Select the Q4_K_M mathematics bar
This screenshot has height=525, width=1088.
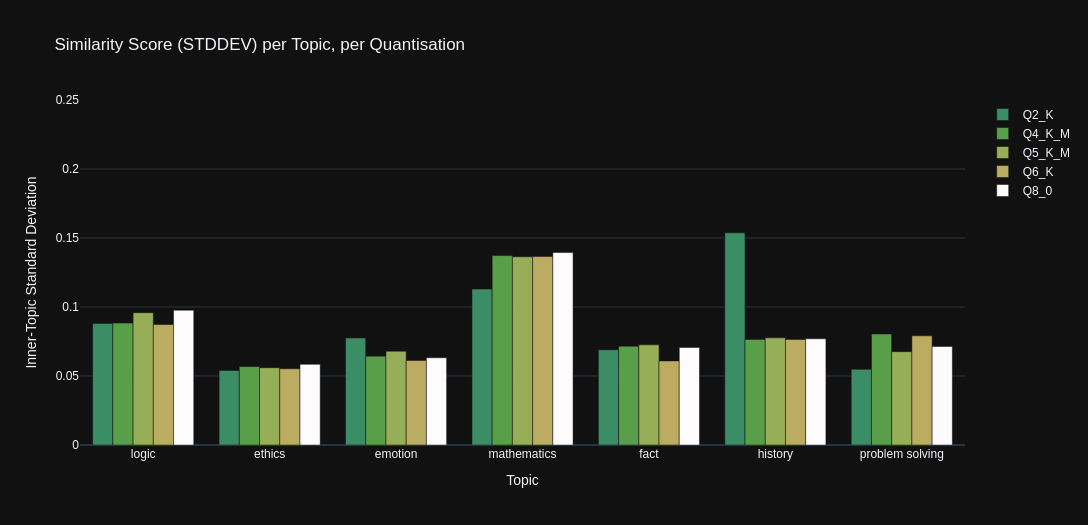[502, 350]
